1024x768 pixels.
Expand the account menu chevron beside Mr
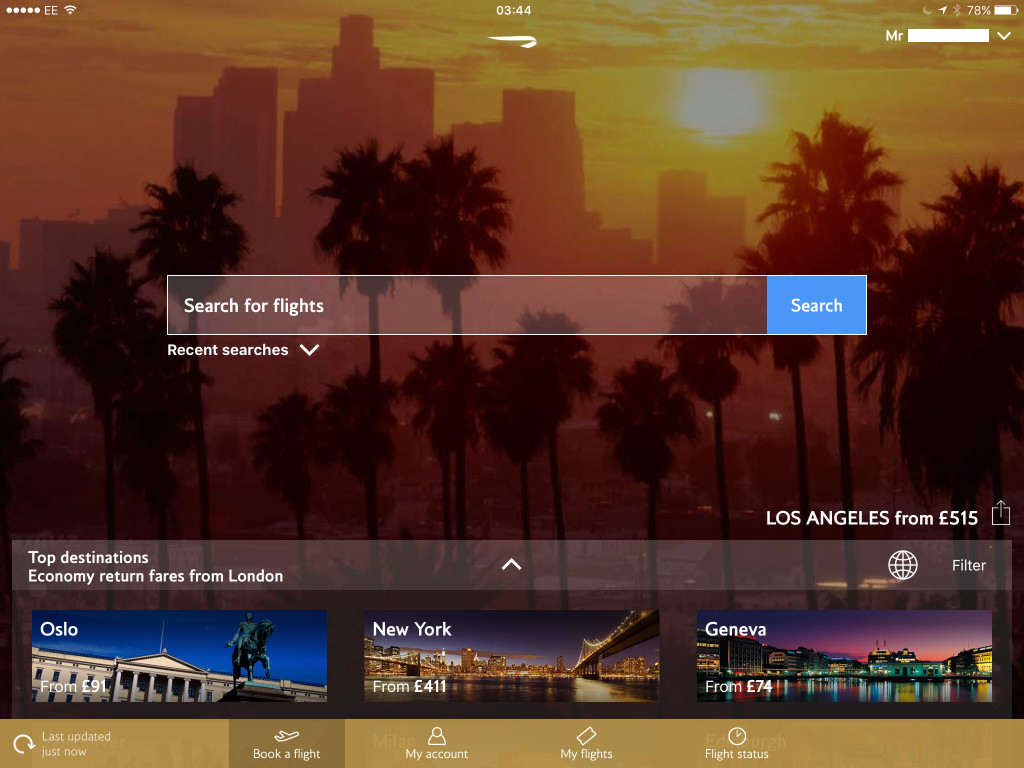[1004, 36]
